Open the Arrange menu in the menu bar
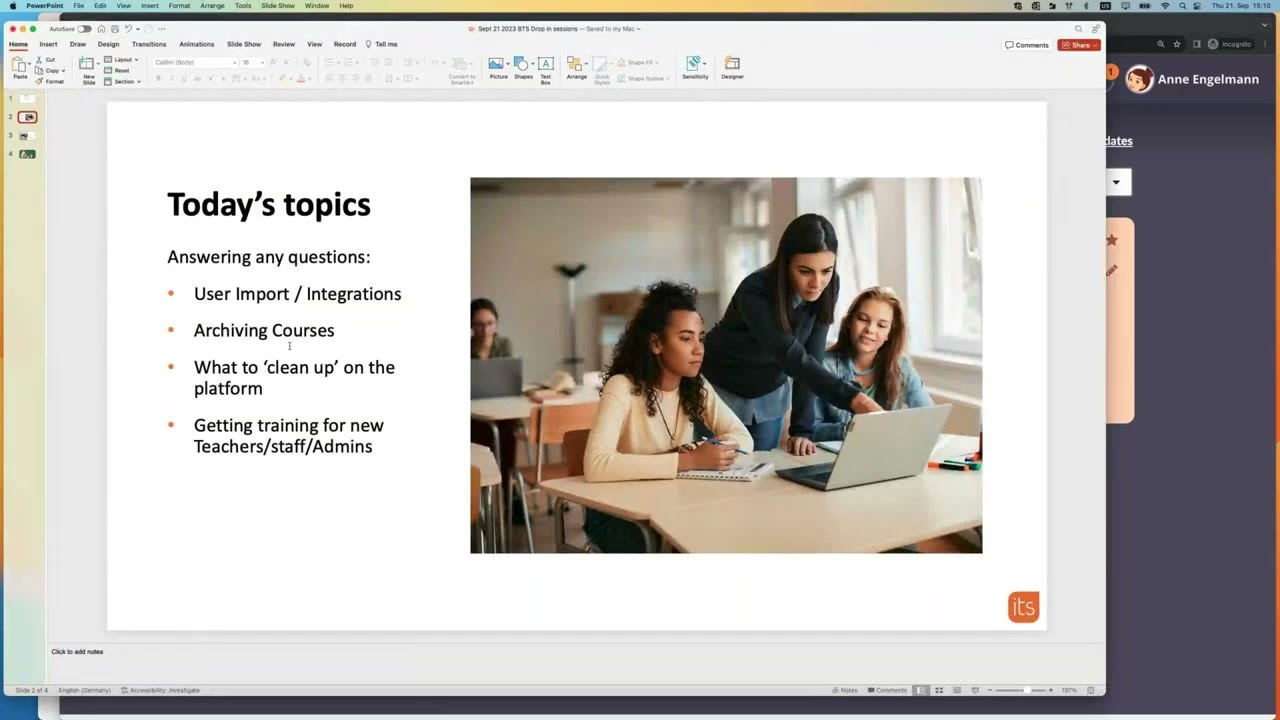This screenshot has width=1280, height=720. [x=212, y=6]
